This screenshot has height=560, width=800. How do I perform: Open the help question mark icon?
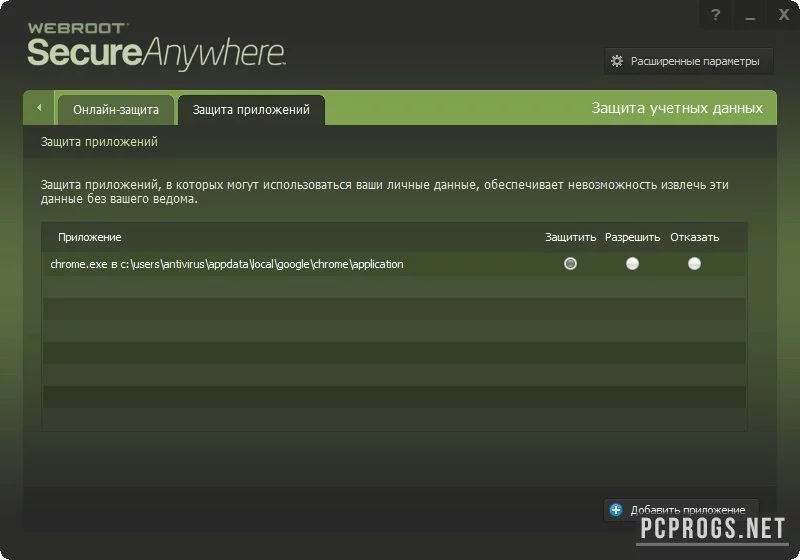click(715, 15)
